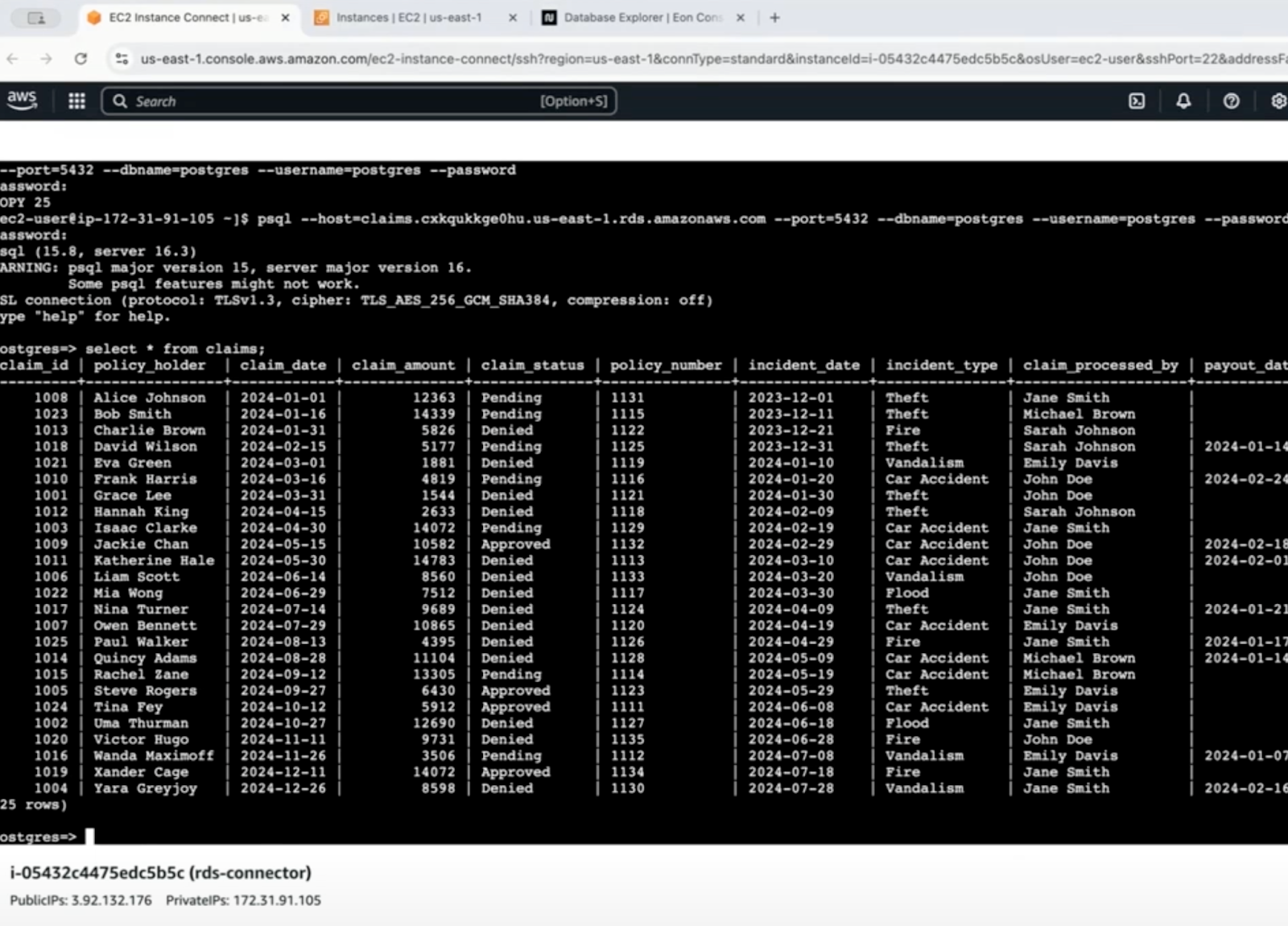This screenshot has height=926, width=1288.
Task: Click the claim_processed_by column header
Action: 1100,366
